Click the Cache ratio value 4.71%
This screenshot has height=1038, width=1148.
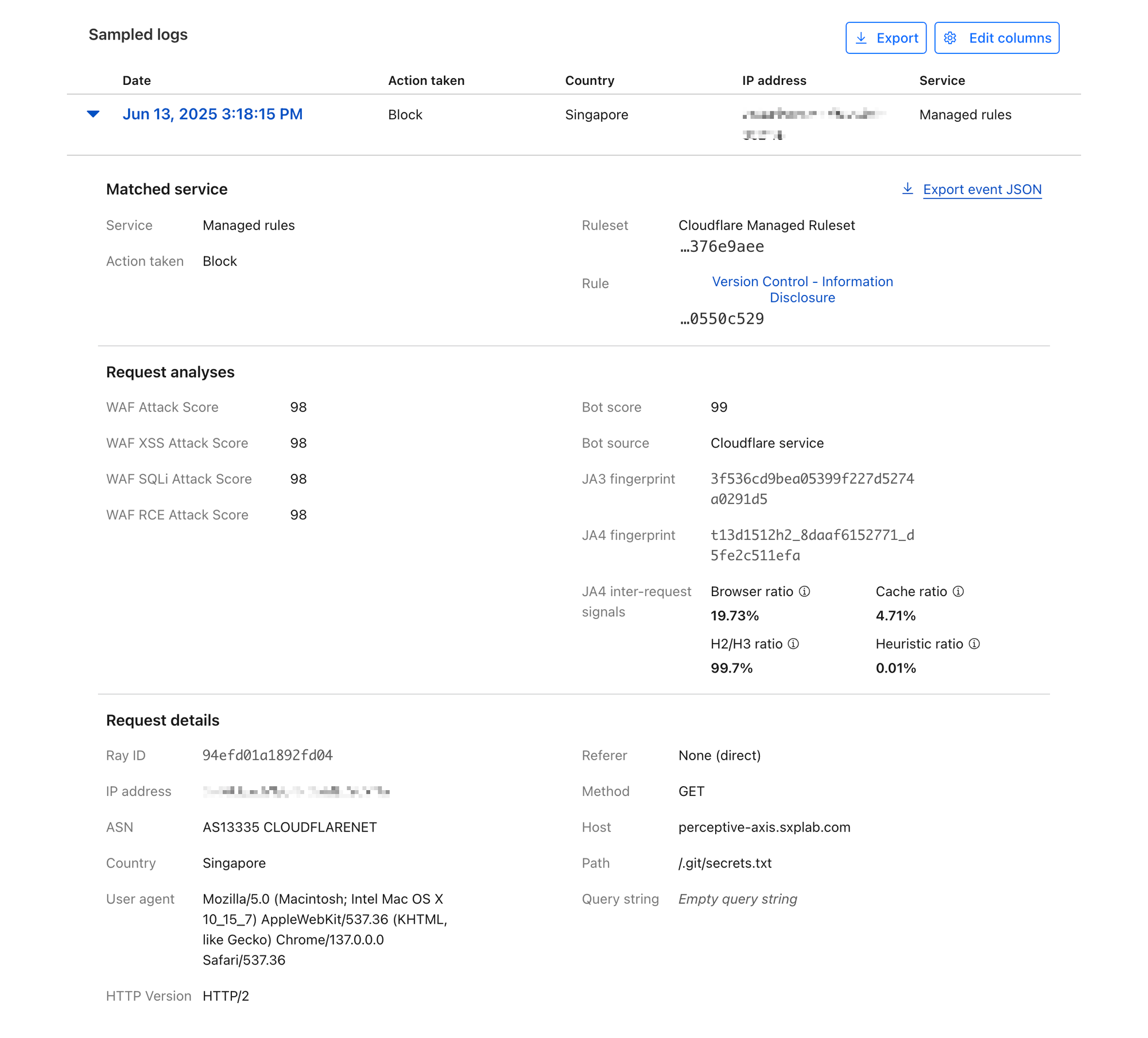(x=895, y=616)
